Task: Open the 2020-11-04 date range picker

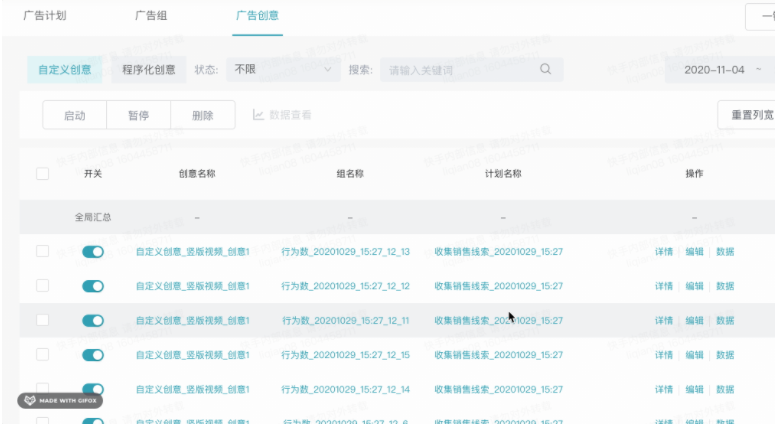Action: (x=720, y=70)
